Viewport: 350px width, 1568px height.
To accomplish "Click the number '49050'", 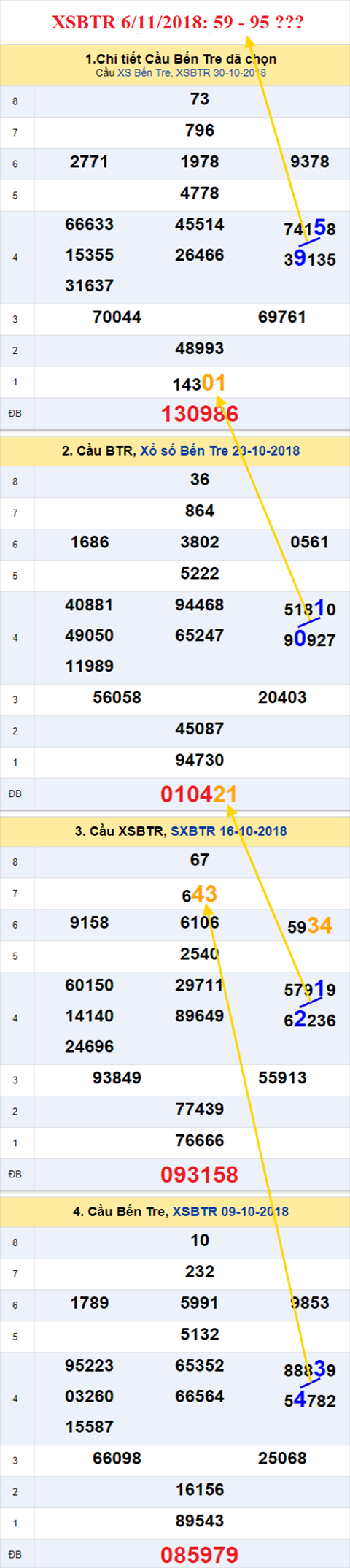I will (89, 636).
